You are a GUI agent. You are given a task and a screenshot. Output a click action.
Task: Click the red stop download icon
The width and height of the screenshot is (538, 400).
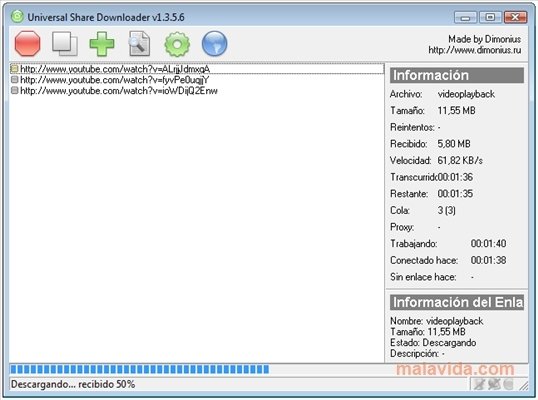tap(27, 43)
